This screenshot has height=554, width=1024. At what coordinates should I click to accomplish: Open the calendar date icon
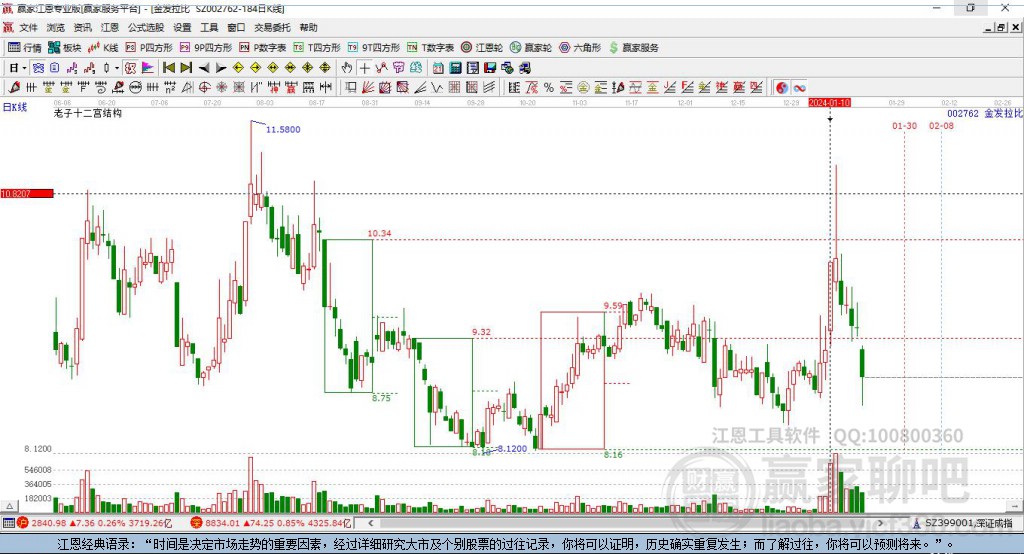[x=438, y=67]
